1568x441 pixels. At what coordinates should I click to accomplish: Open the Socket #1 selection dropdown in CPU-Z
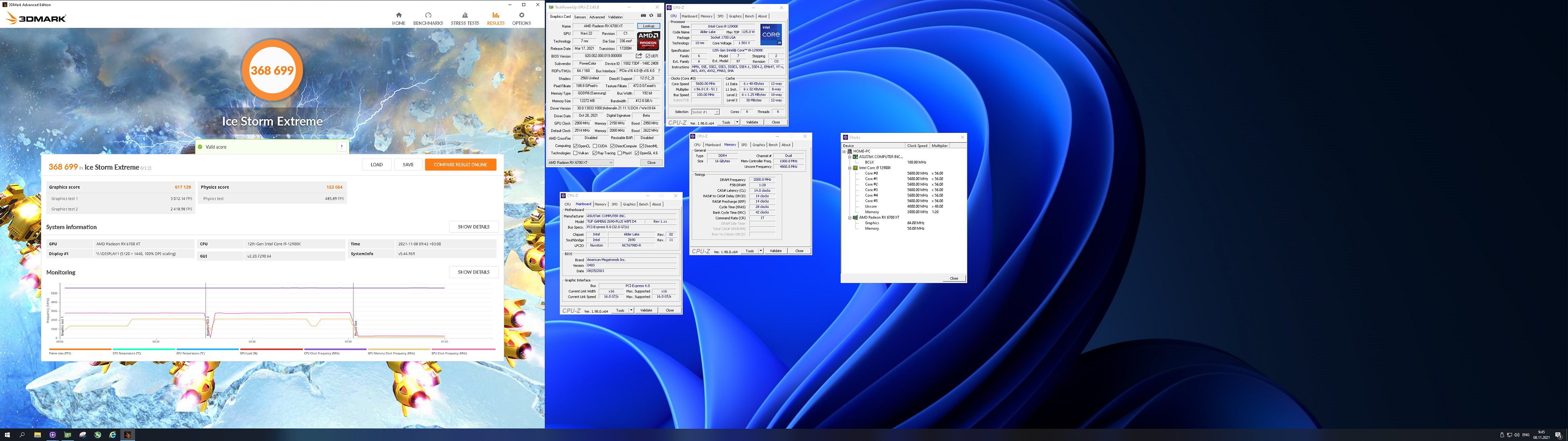coord(705,112)
